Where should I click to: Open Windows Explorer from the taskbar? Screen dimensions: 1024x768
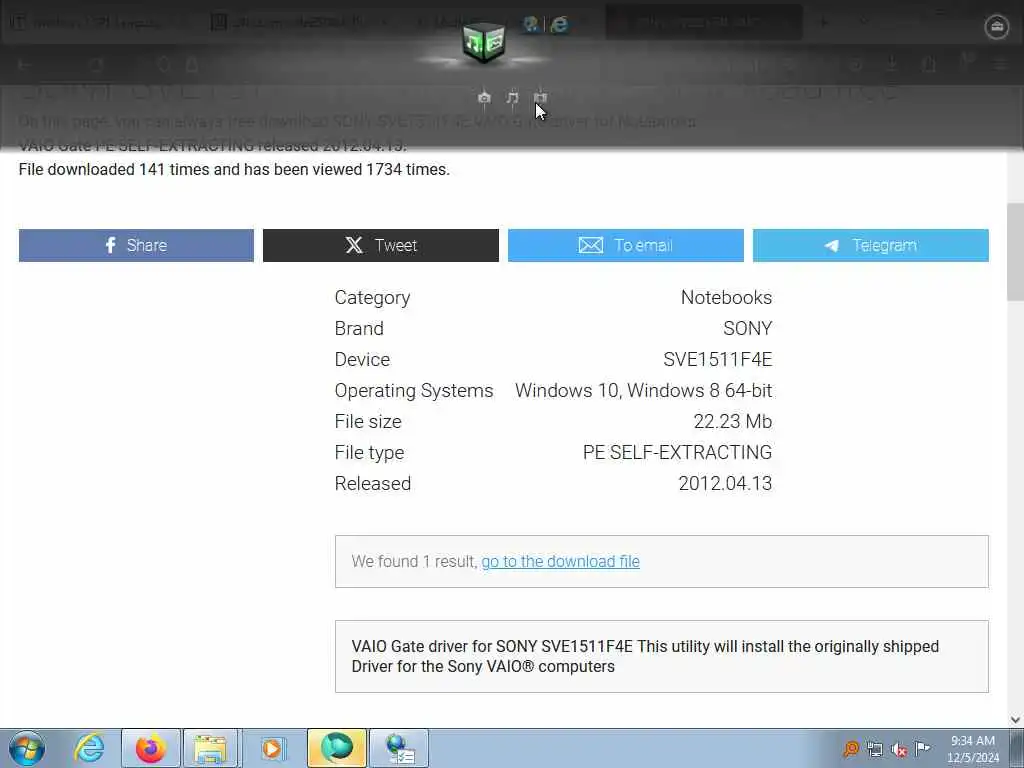pos(210,748)
